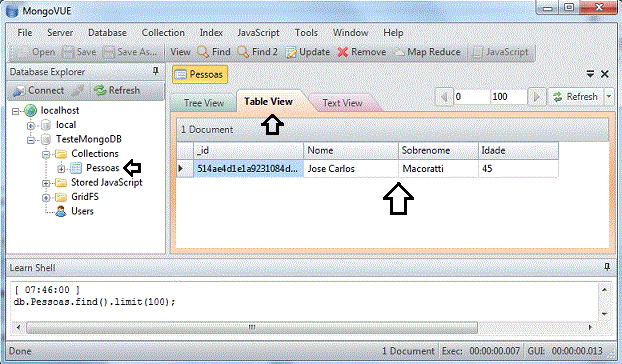The width and height of the screenshot is (622, 364).
Task: Click the Nome column header
Action: click(351, 151)
